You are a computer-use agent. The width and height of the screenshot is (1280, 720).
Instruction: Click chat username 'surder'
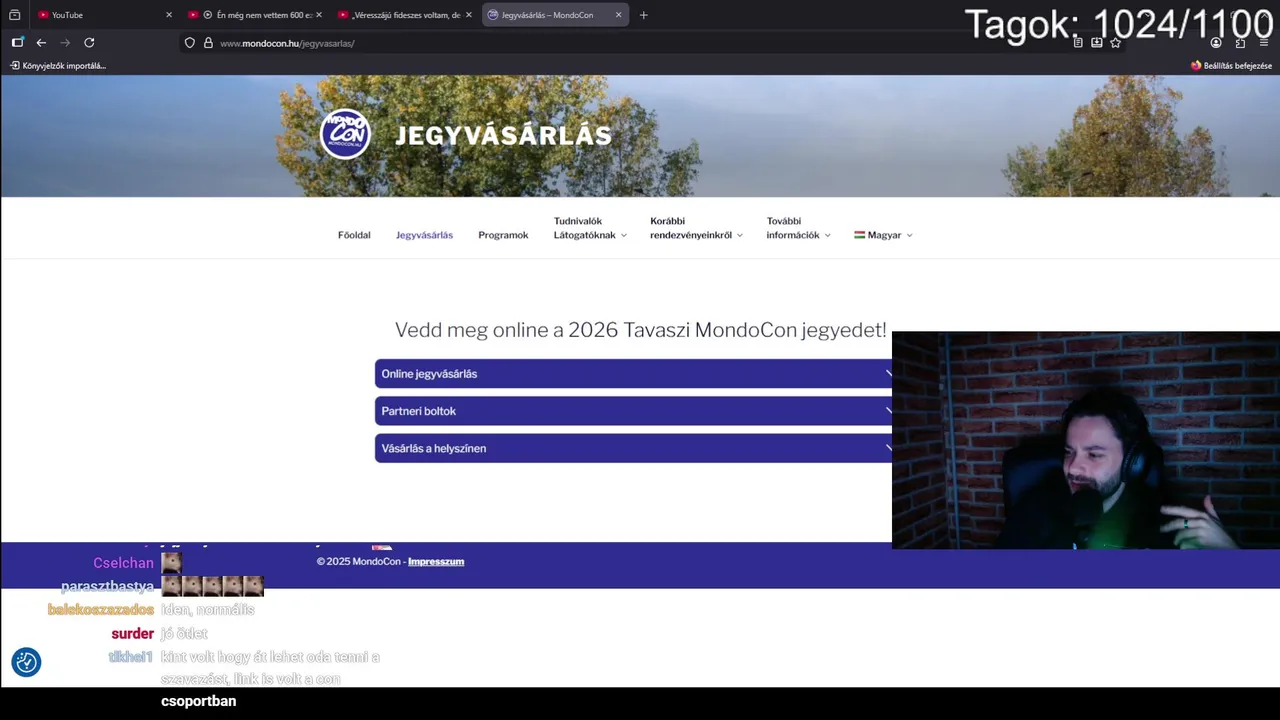[x=132, y=634]
